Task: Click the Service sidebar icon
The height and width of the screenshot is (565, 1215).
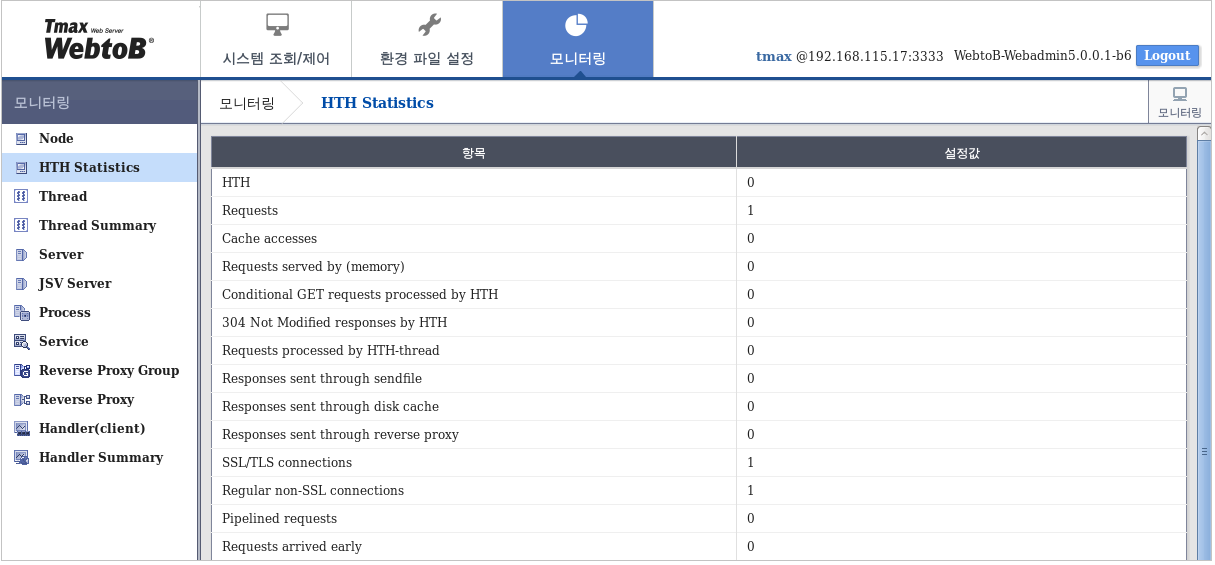Action: [21, 342]
